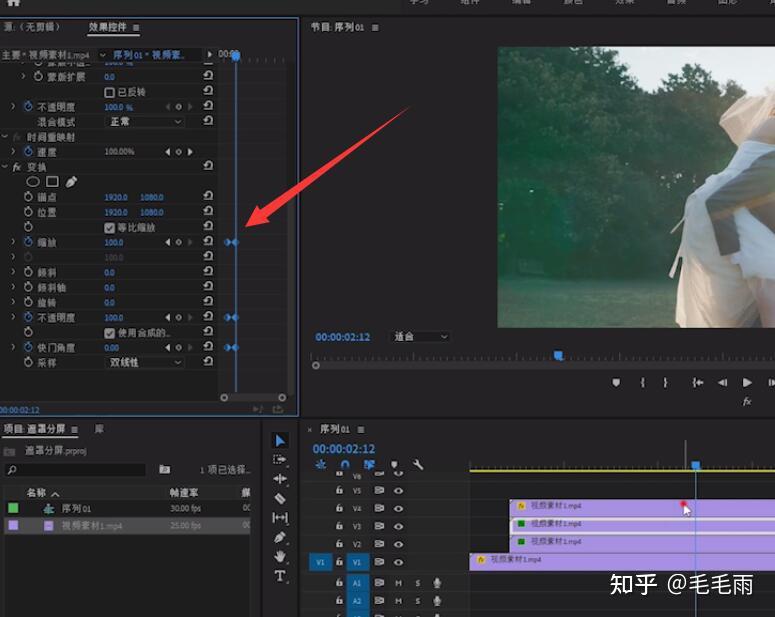Open the 采样 dropdown showing 双线性
This screenshot has height=617, width=775.
(145, 362)
